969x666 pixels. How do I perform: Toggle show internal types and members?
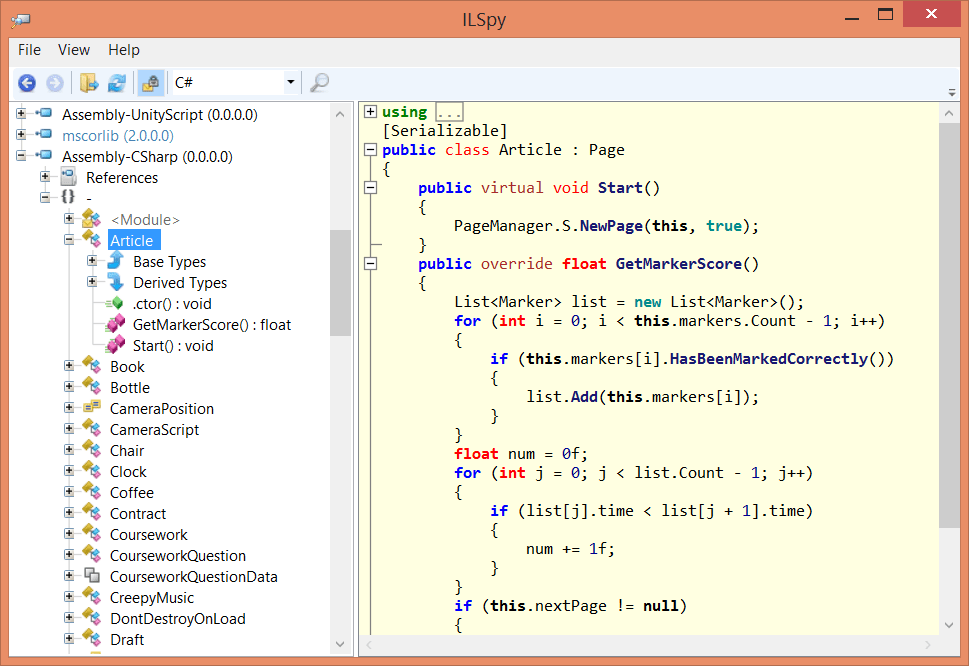[x=150, y=82]
